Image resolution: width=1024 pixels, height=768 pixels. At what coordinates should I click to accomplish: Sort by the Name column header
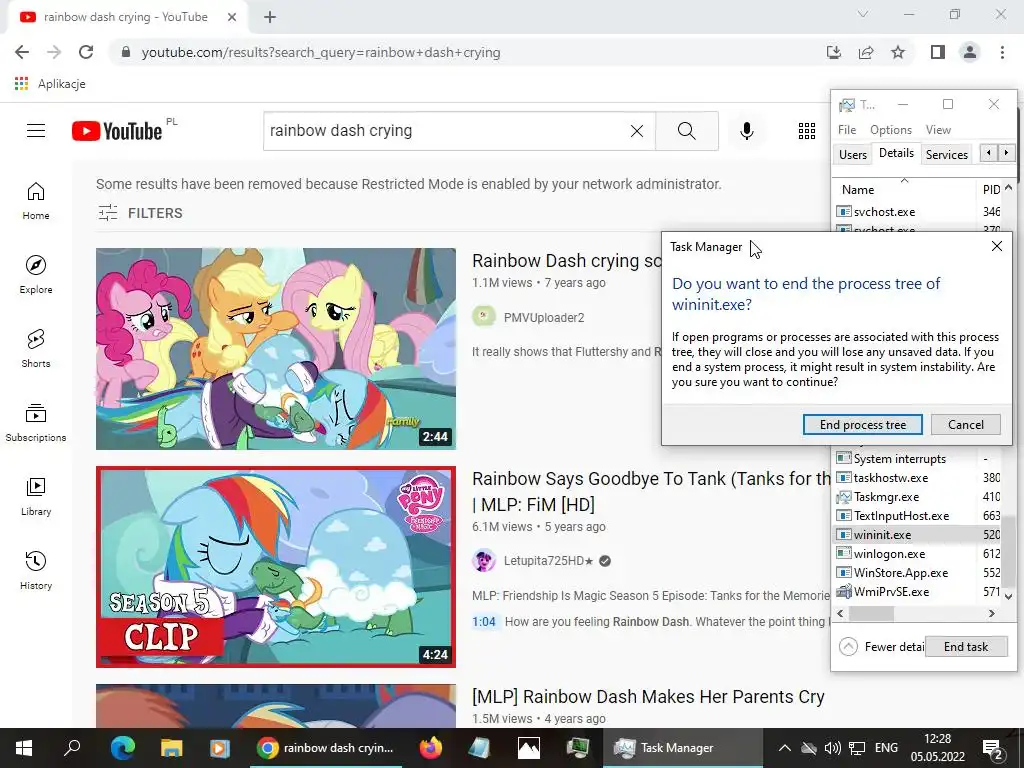[904, 189]
